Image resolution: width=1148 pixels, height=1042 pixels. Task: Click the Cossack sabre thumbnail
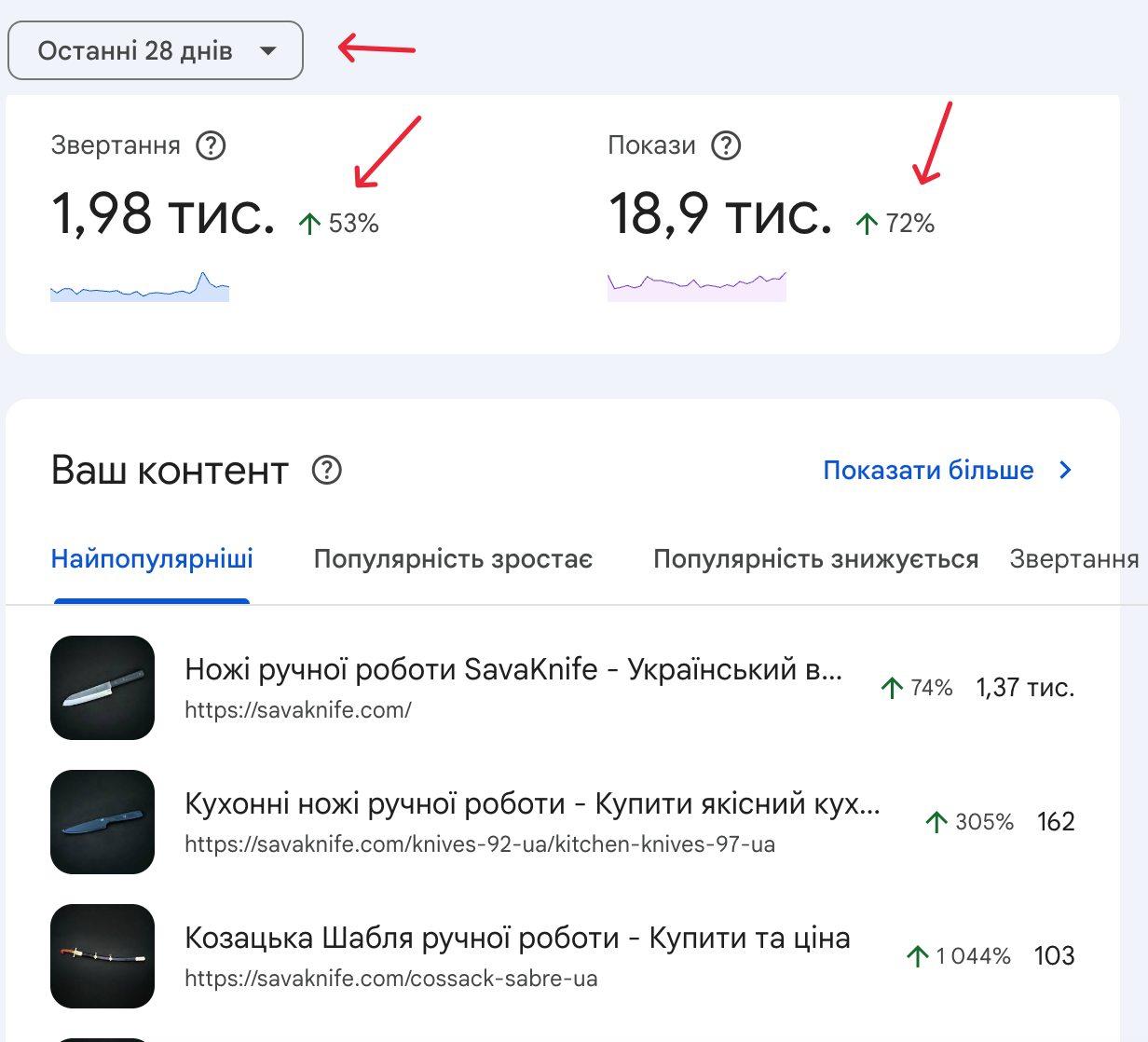click(102, 956)
